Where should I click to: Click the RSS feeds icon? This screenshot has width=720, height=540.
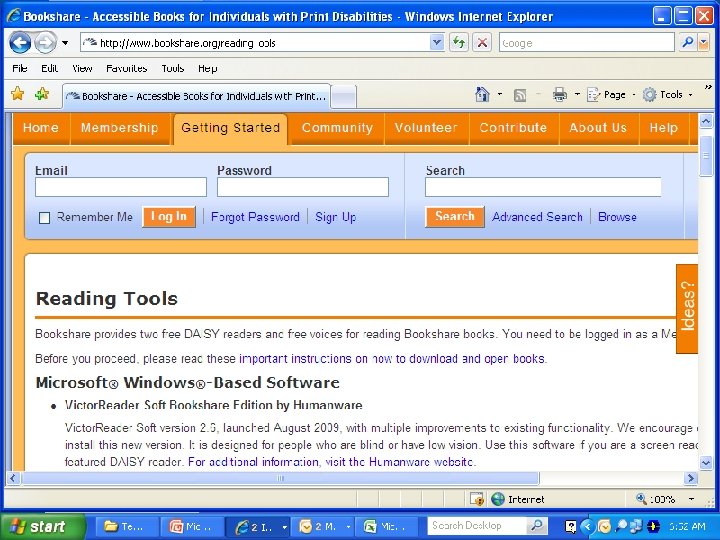point(520,95)
